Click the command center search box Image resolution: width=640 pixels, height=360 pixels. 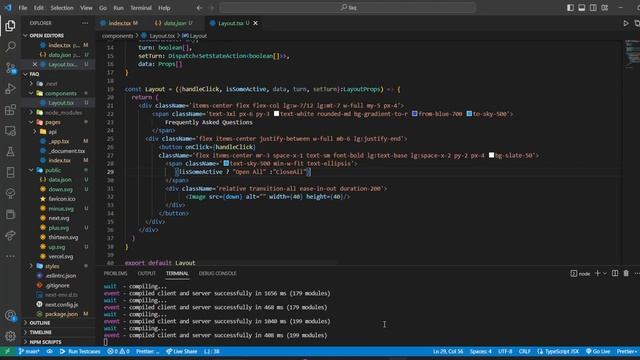coord(348,8)
